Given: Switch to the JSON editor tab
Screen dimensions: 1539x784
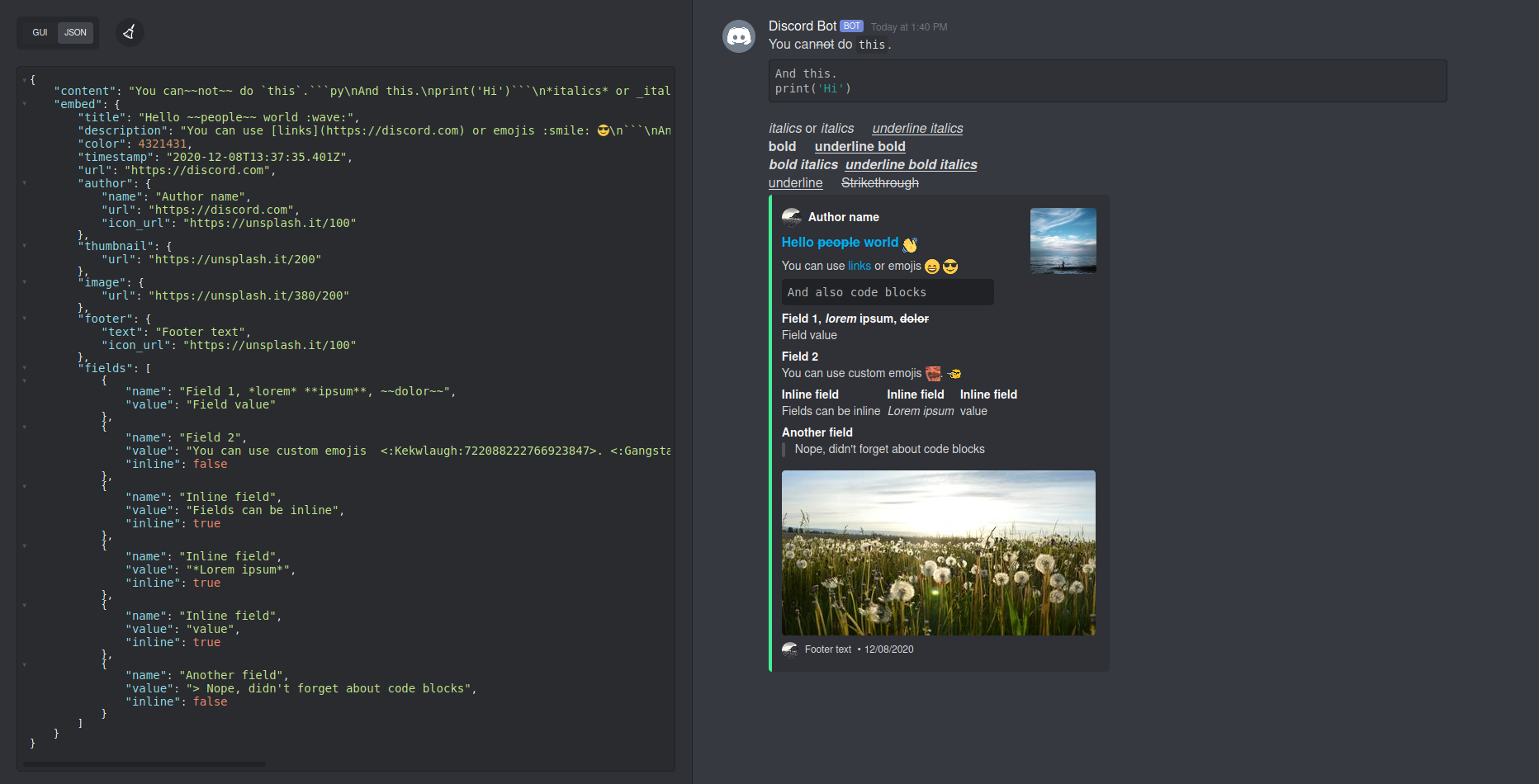Looking at the screenshot, I should (x=75, y=33).
